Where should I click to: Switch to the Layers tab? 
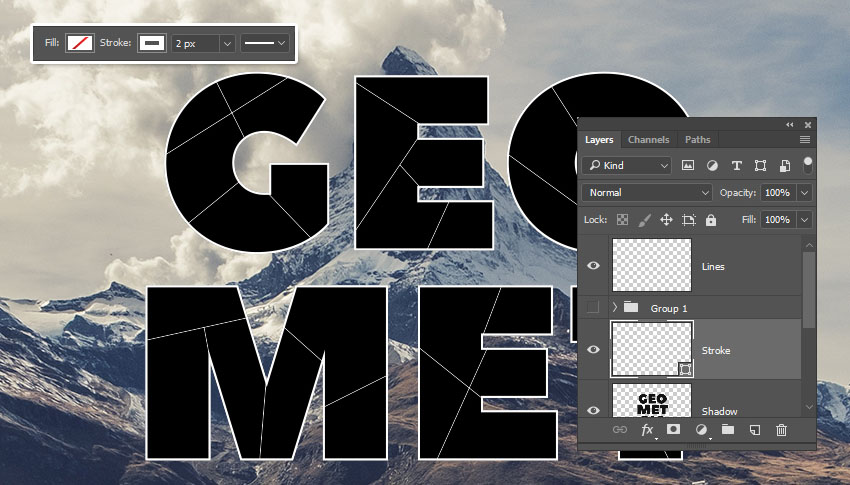coord(599,139)
